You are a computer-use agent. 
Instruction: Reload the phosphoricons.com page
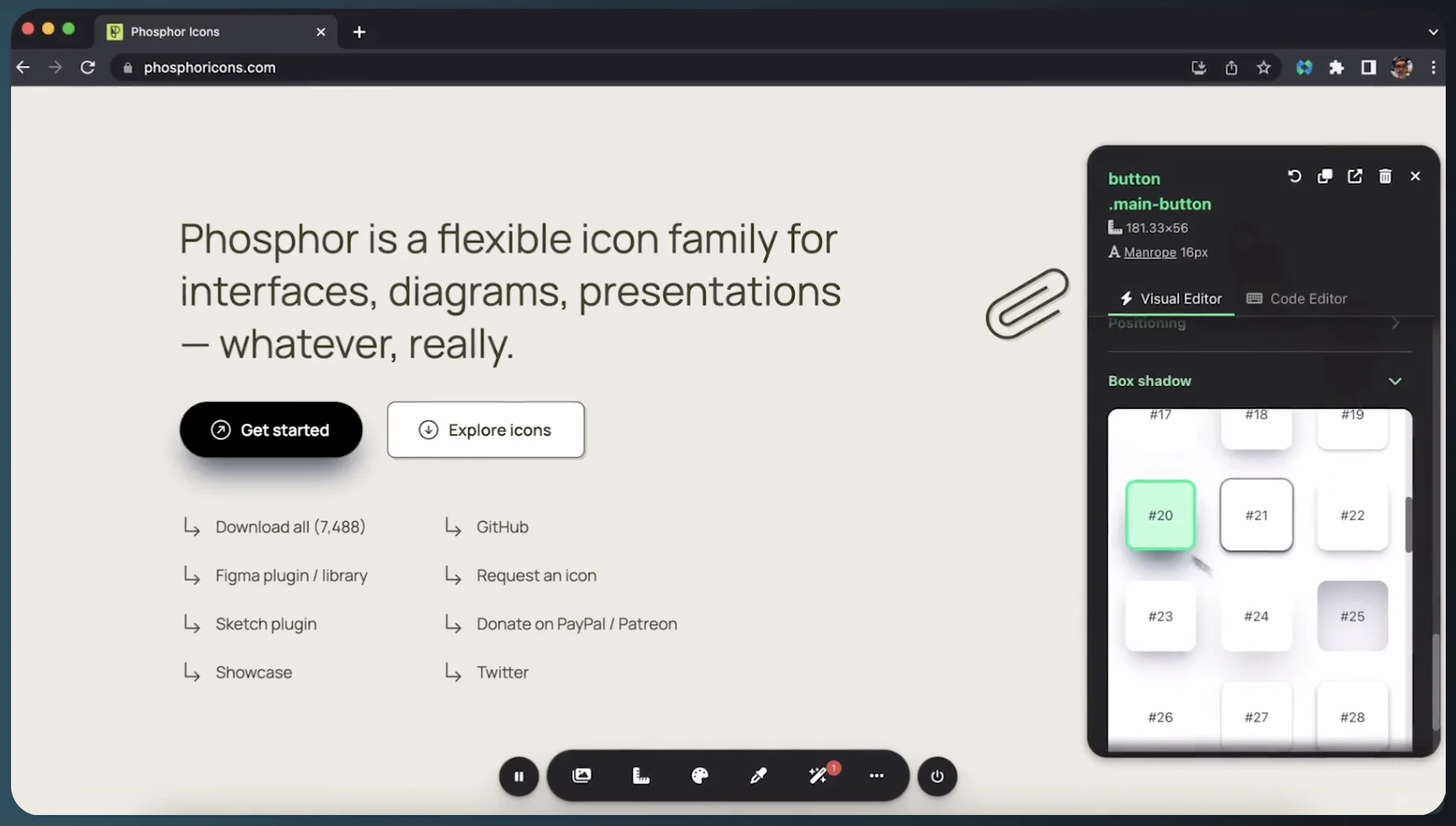click(87, 68)
